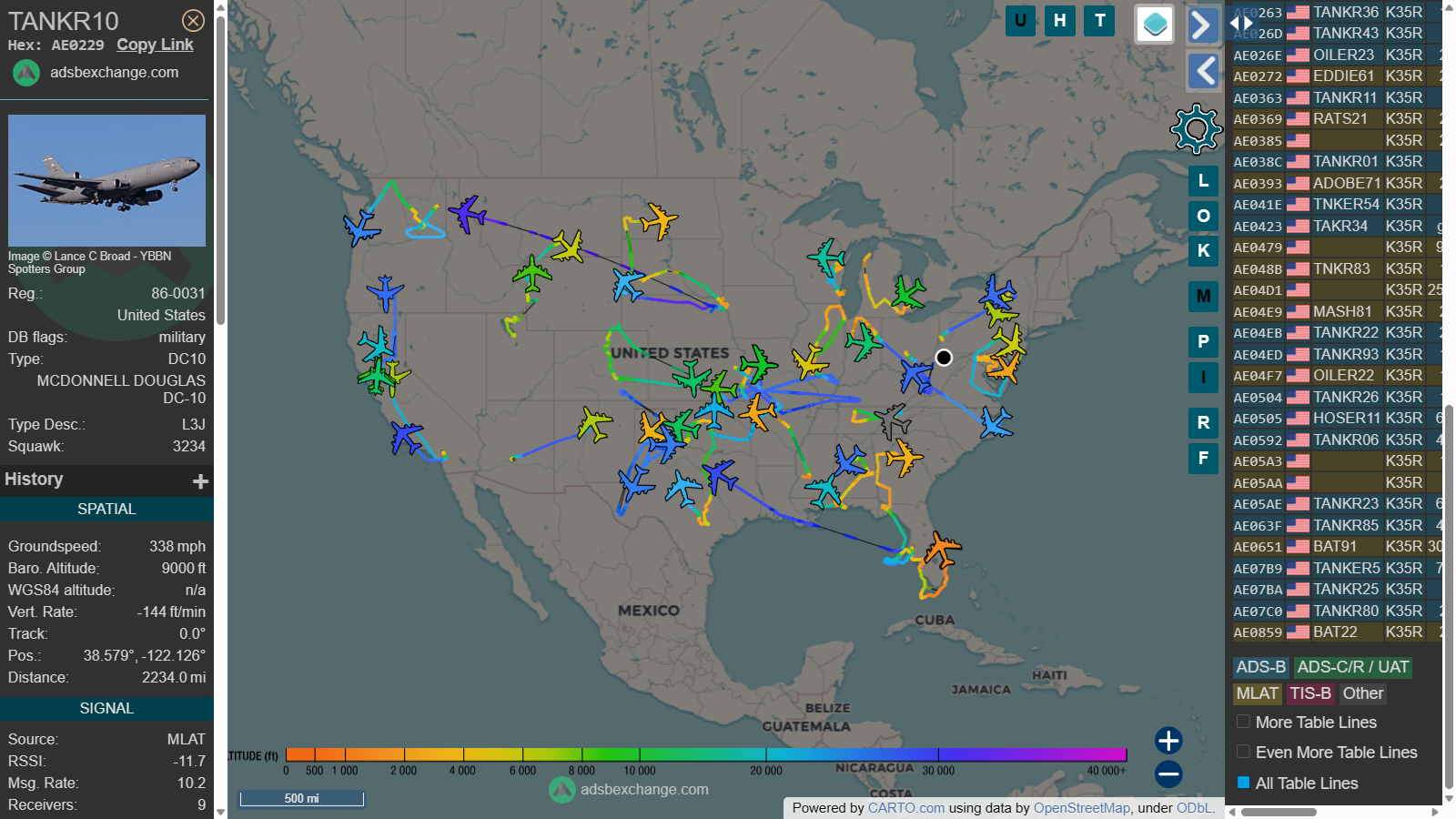
Task: Click the gray aircraft over Tennessee
Action: (893, 421)
